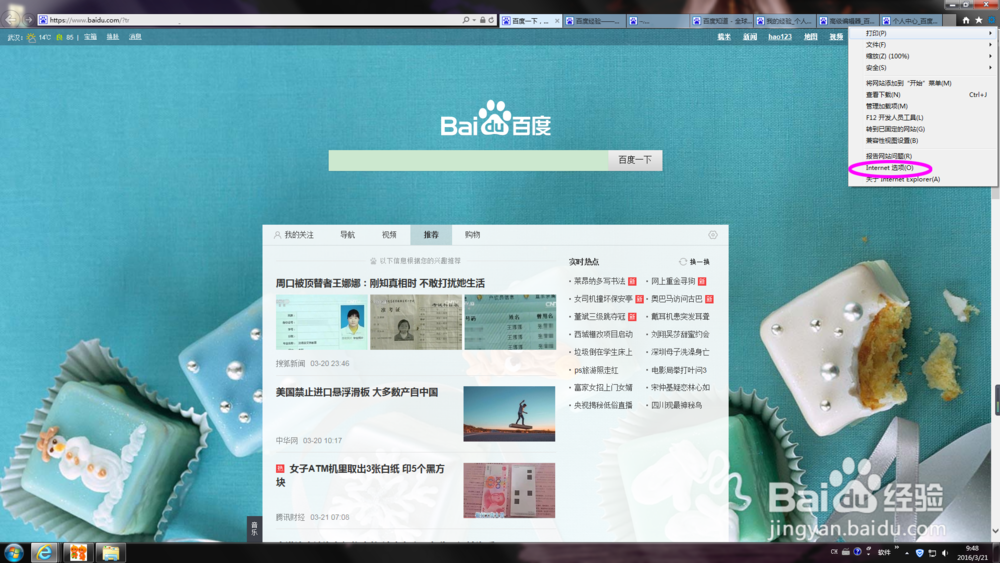
Task: Open the 消息 link in top bar
Action: pos(135,37)
